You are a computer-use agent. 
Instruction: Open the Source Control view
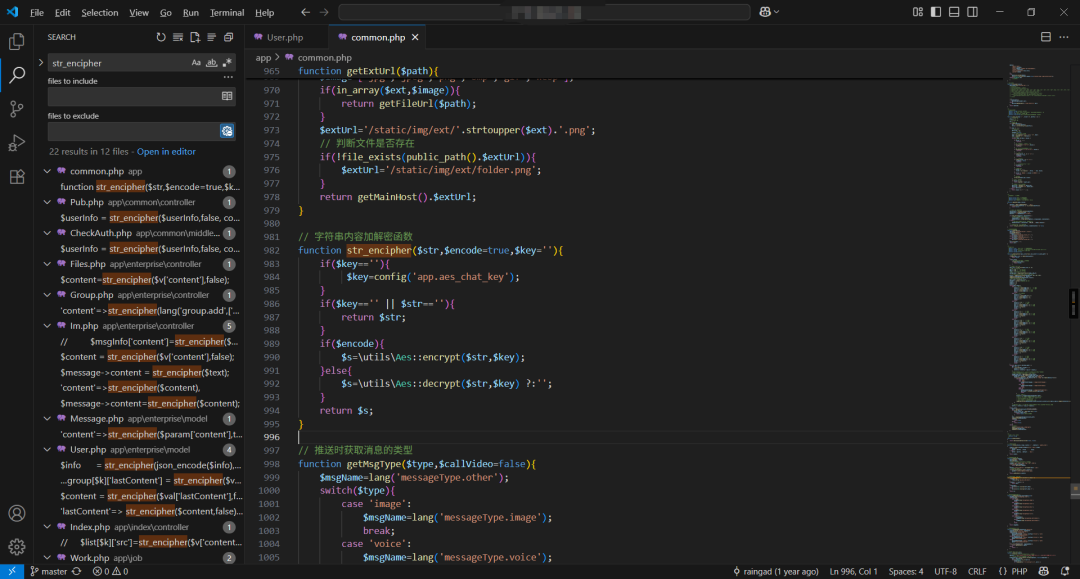click(17, 109)
